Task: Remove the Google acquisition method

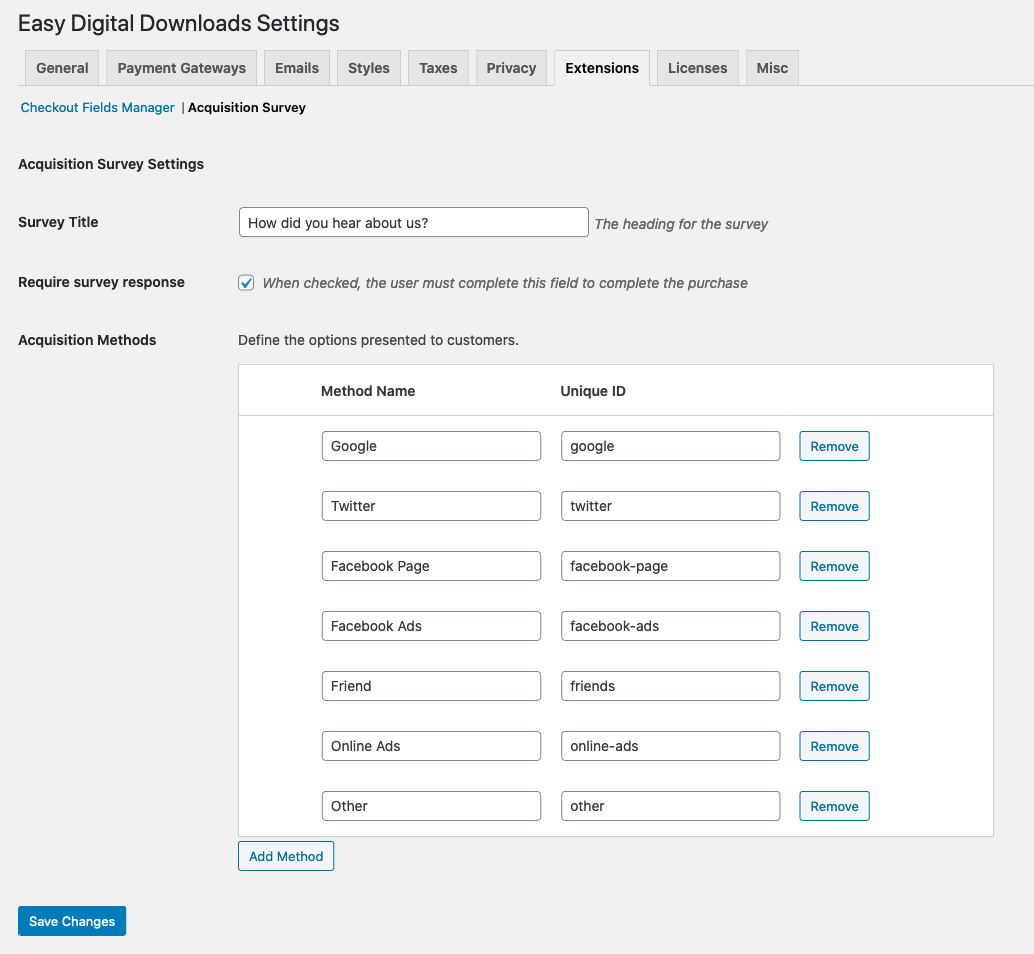Action: [834, 446]
